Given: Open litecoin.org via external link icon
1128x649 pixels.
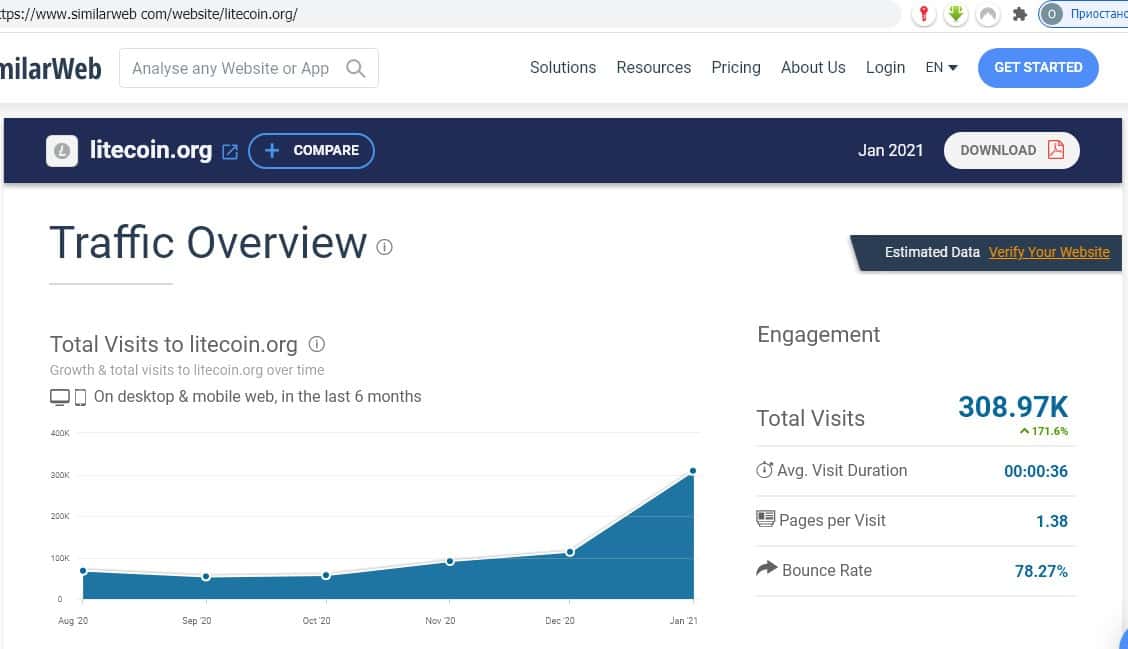Looking at the screenshot, I should pos(230,151).
